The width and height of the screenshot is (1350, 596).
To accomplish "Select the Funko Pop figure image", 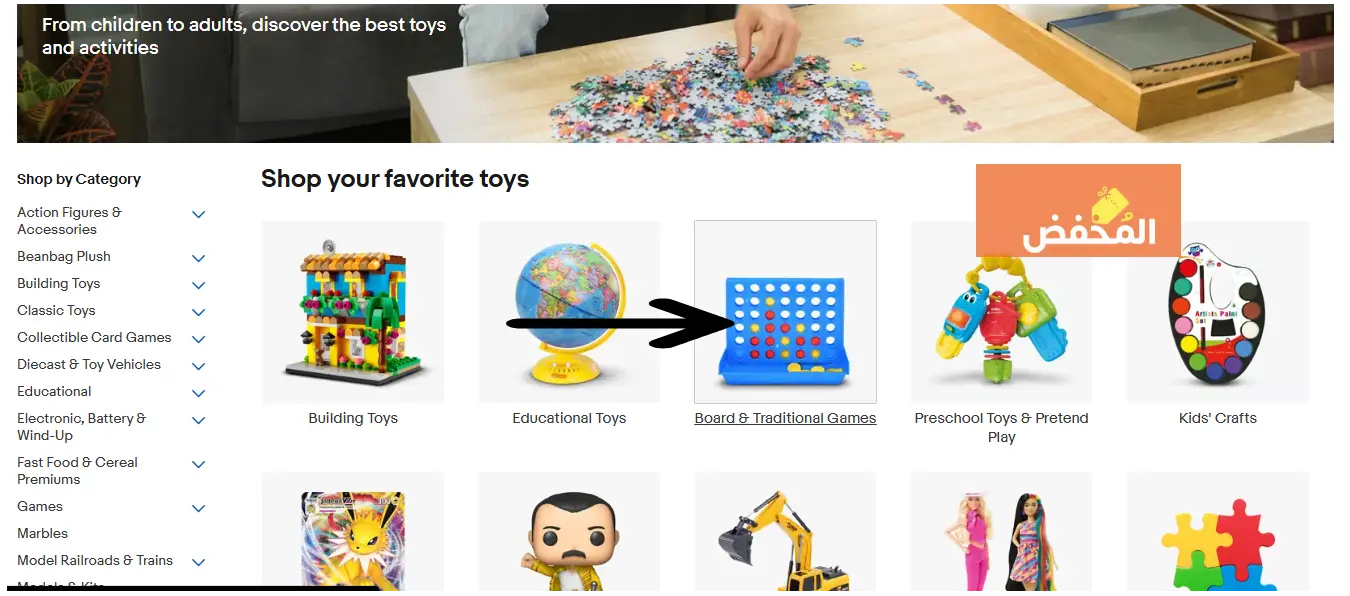I will tap(569, 534).
